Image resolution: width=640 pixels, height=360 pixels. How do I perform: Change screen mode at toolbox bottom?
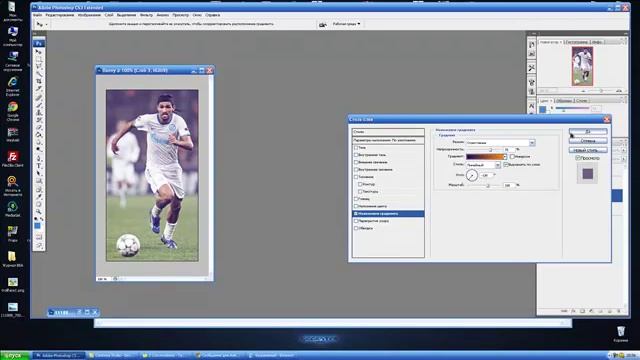[x=39, y=245]
